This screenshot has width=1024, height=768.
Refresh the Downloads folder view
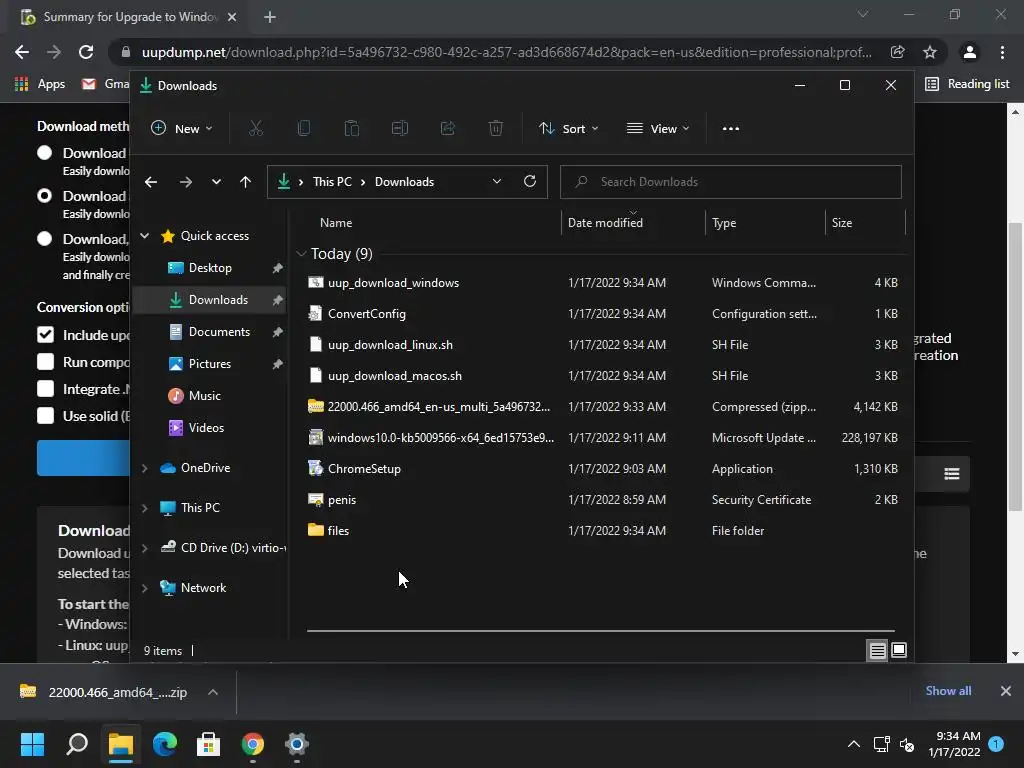pyautogui.click(x=530, y=182)
